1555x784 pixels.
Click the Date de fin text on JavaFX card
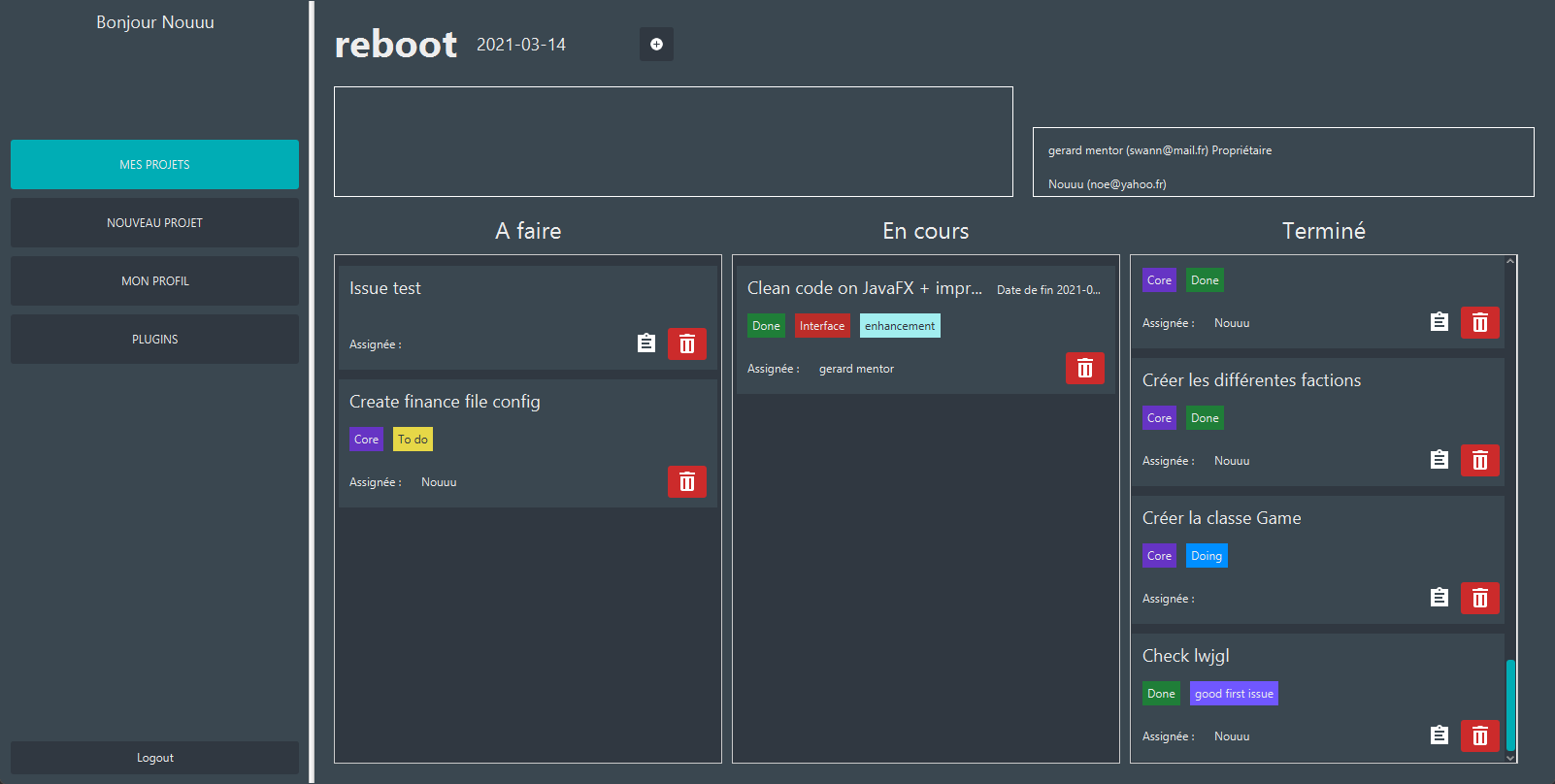click(x=1048, y=290)
